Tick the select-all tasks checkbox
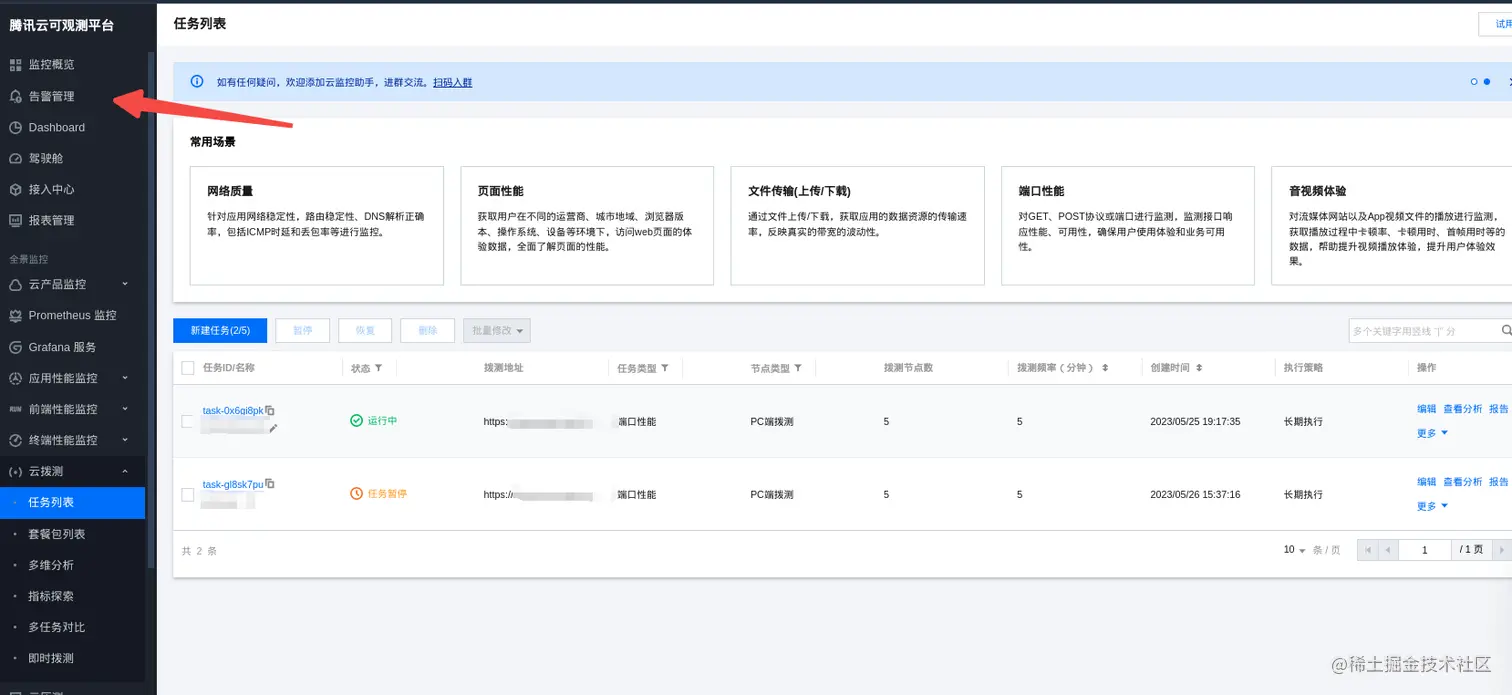This screenshot has width=1512, height=695. (x=188, y=368)
